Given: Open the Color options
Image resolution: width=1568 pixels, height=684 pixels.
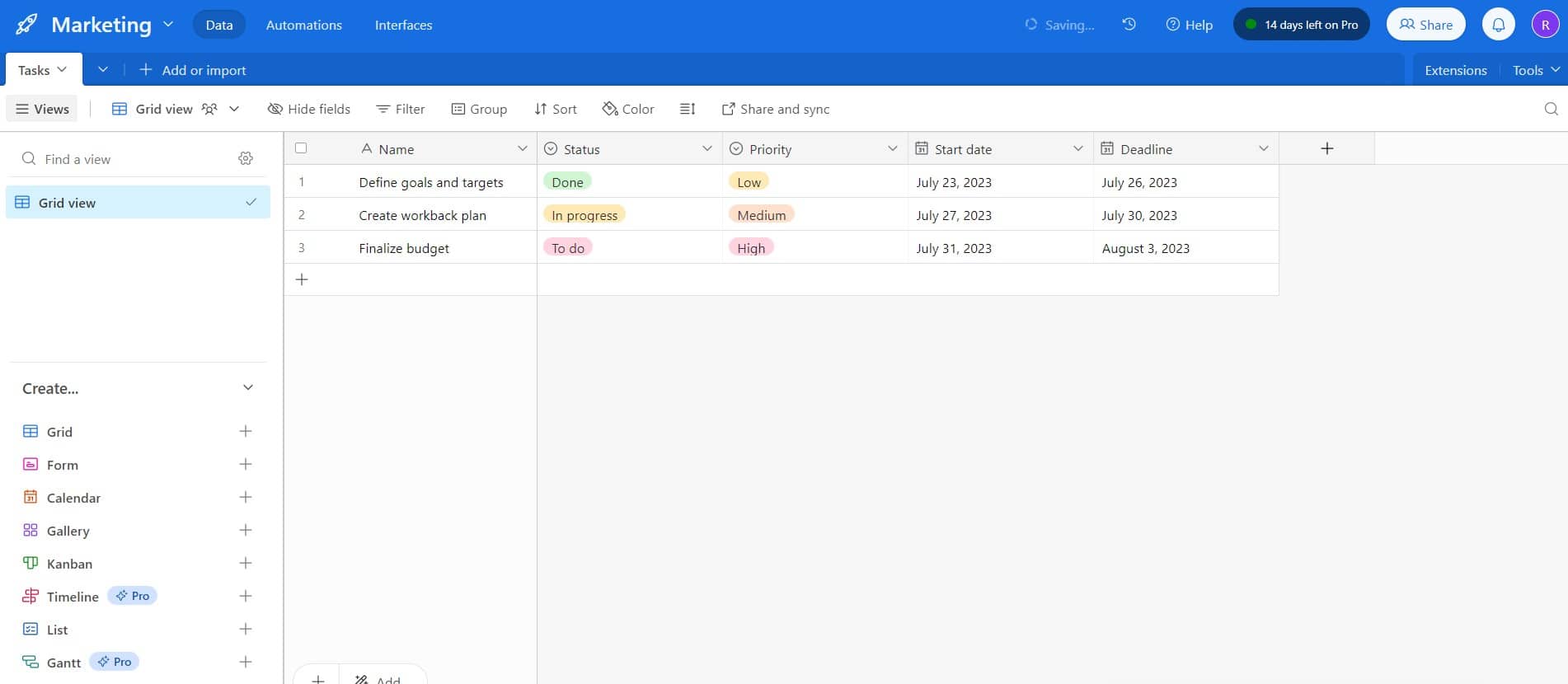Looking at the screenshot, I should pos(628,109).
